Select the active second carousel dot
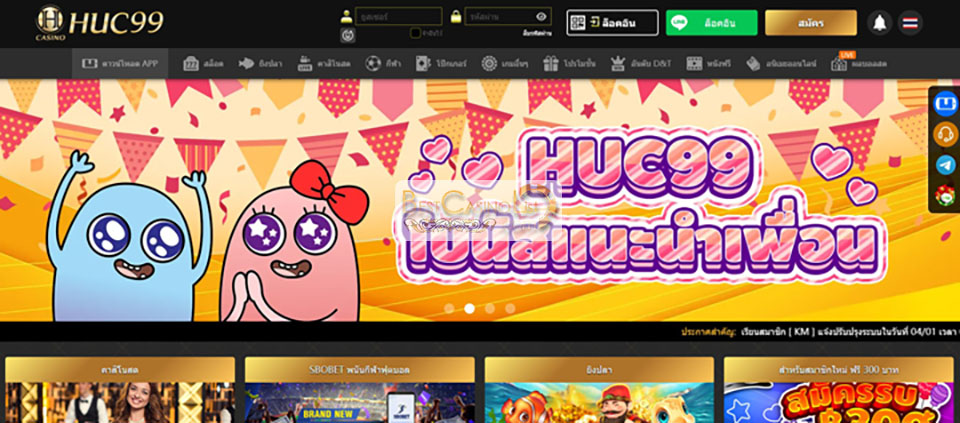This screenshot has height=423, width=960. 470,309
